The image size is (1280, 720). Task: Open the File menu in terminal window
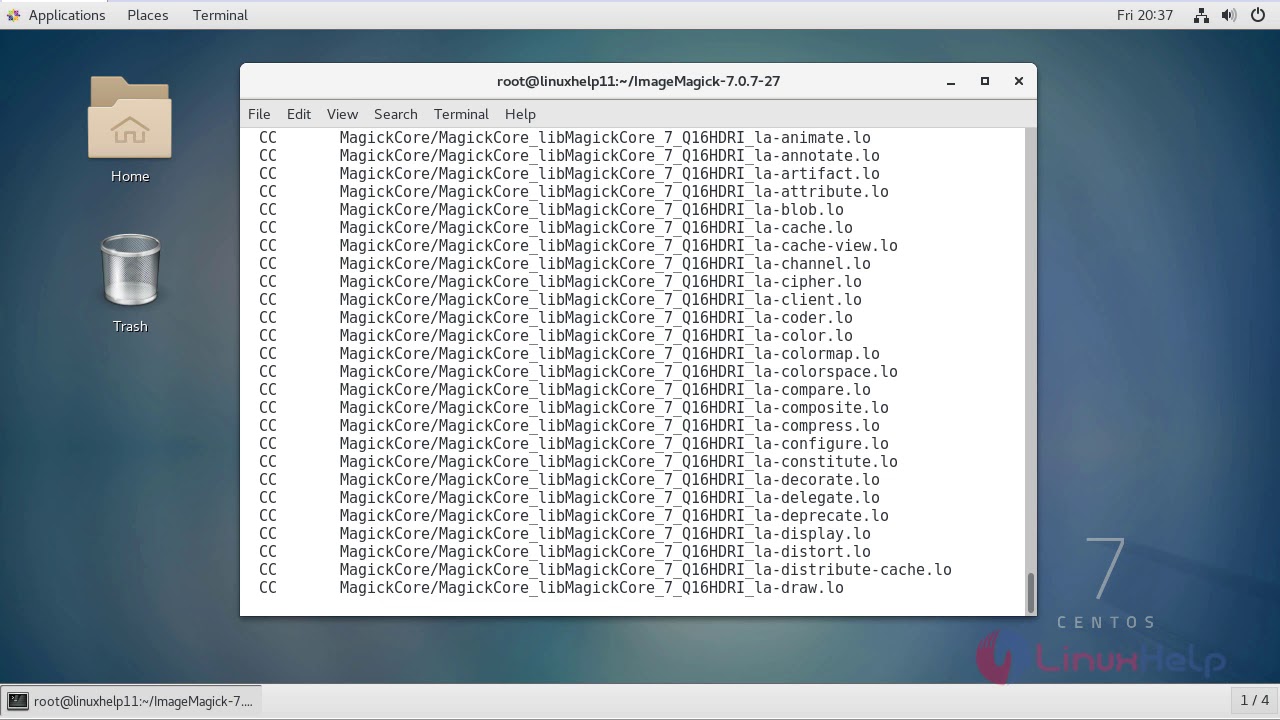tap(259, 114)
